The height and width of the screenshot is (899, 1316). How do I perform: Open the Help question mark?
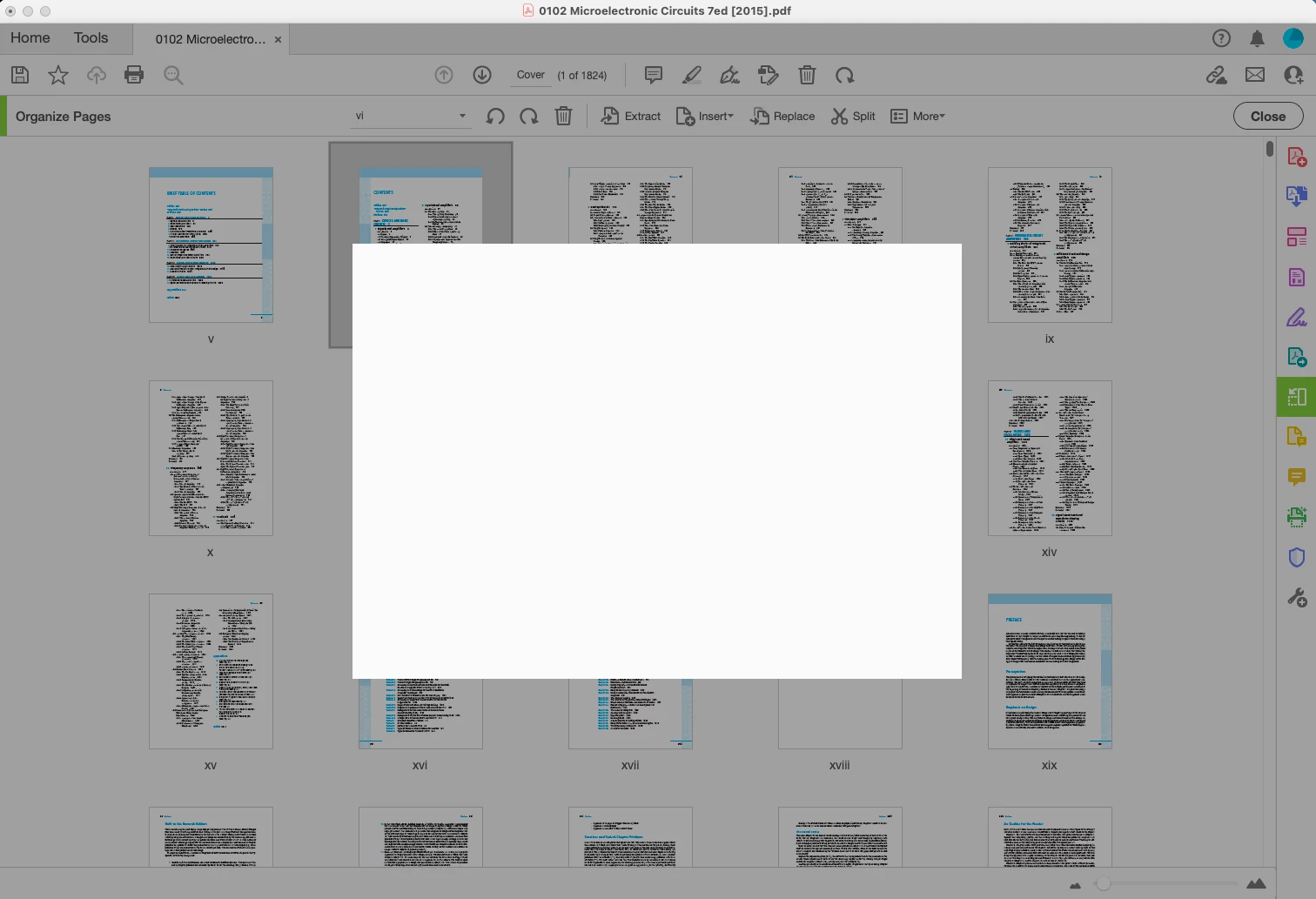[x=1222, y=38]
